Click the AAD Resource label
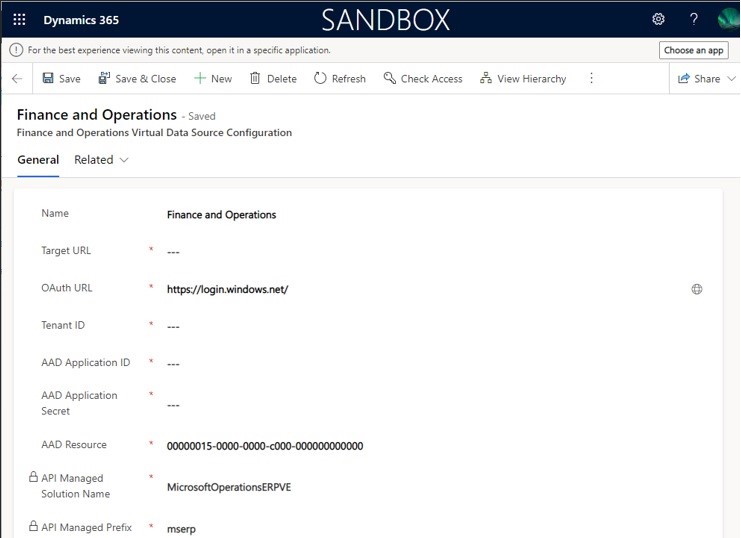741x538 pixels. point(74,444)
